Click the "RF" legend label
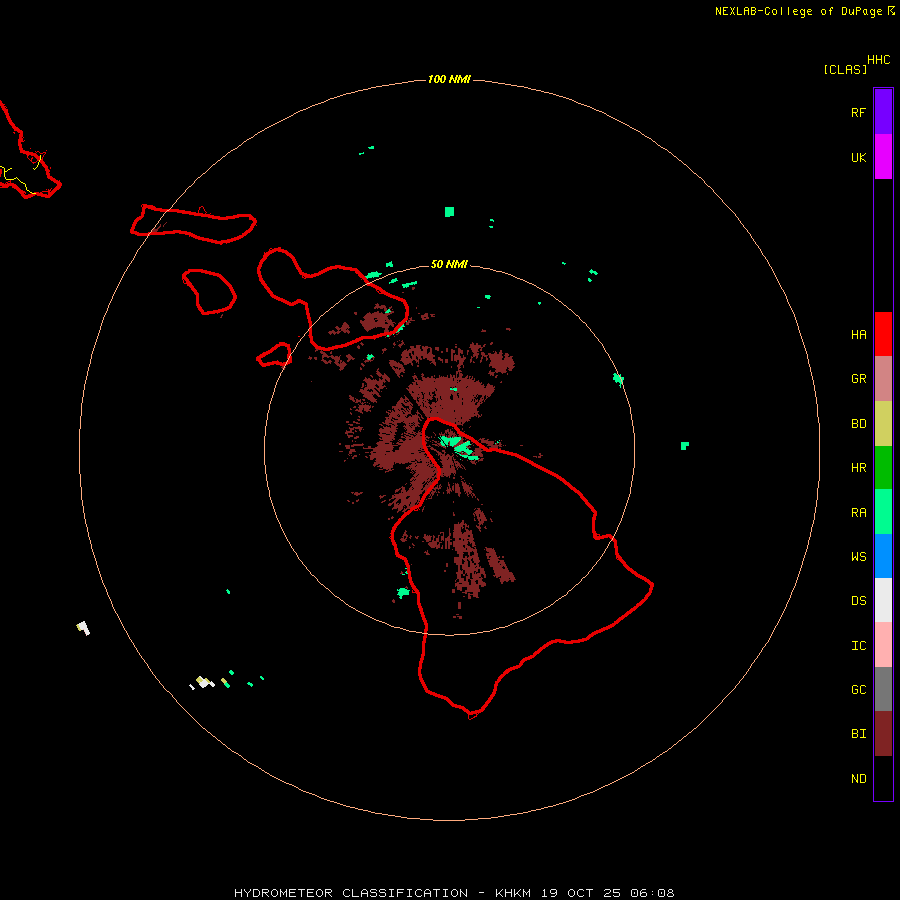The height and width of the screenshot is (900, 900). click(x=859, y=112)
